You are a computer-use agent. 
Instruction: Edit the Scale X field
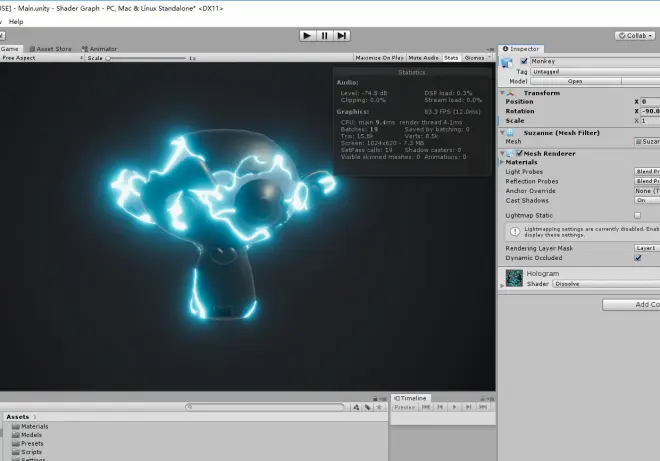click(650, 120)
